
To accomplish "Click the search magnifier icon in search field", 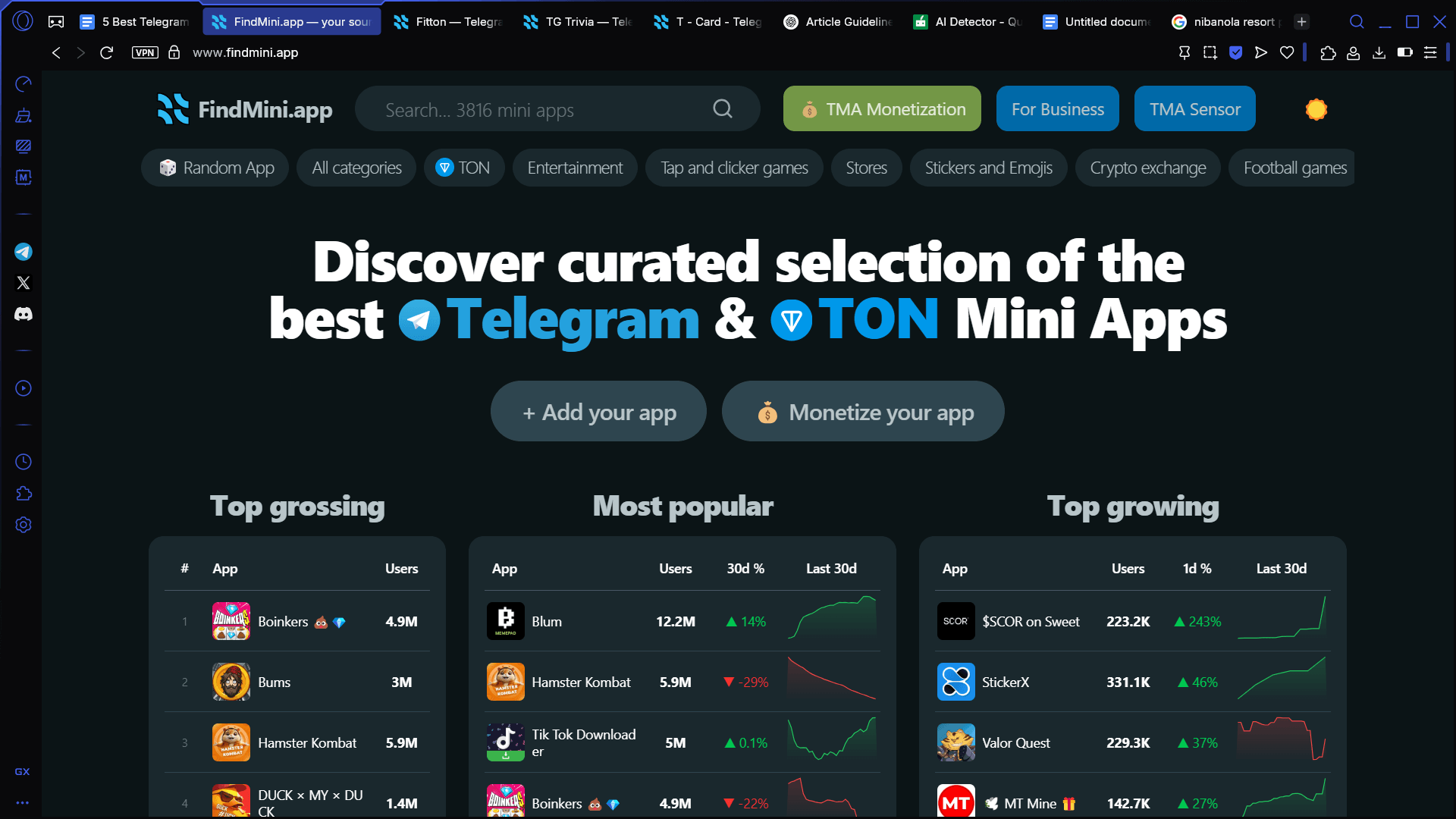I will point(723,109).
